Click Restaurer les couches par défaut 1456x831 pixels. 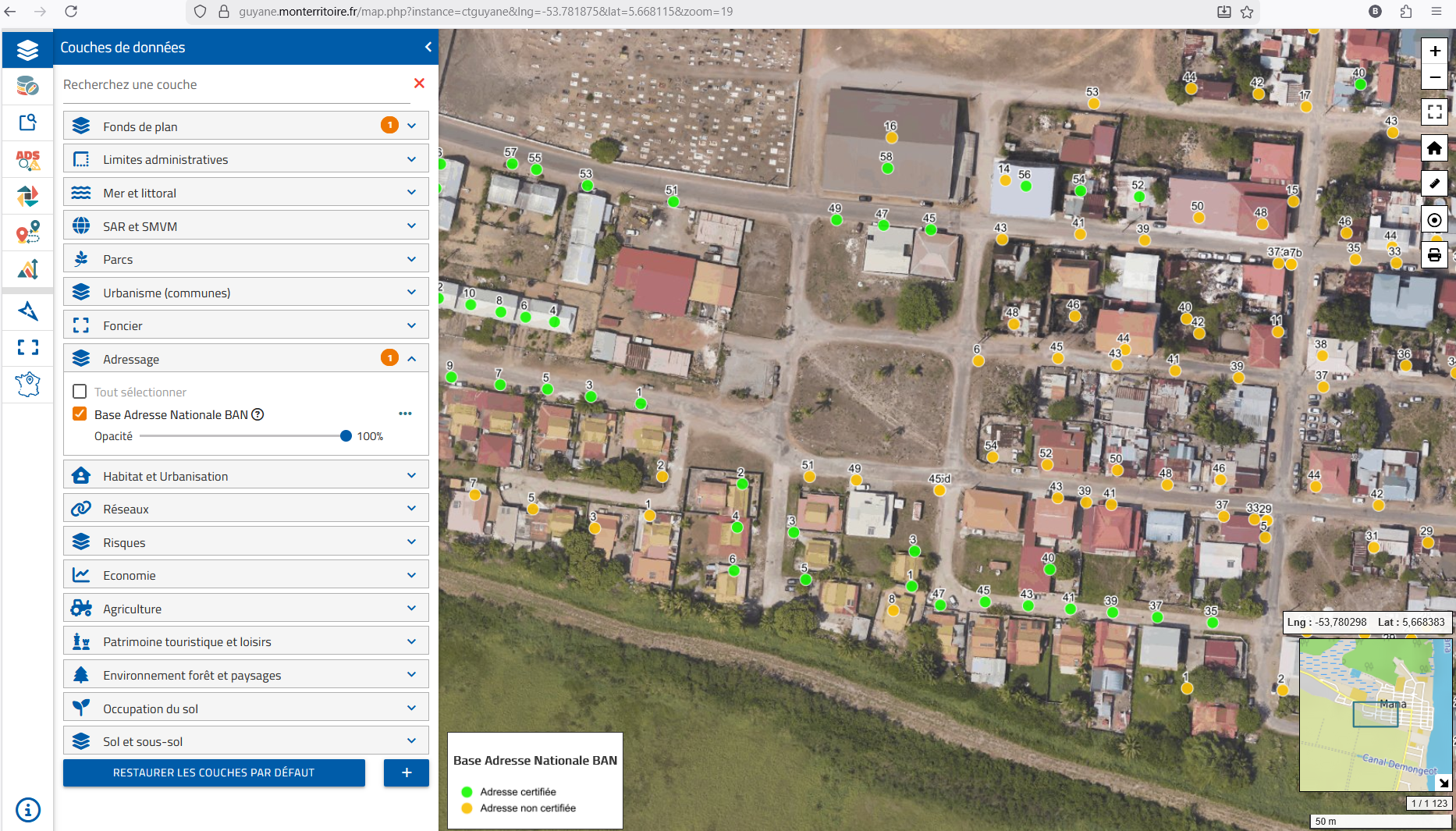pos(214,772)
